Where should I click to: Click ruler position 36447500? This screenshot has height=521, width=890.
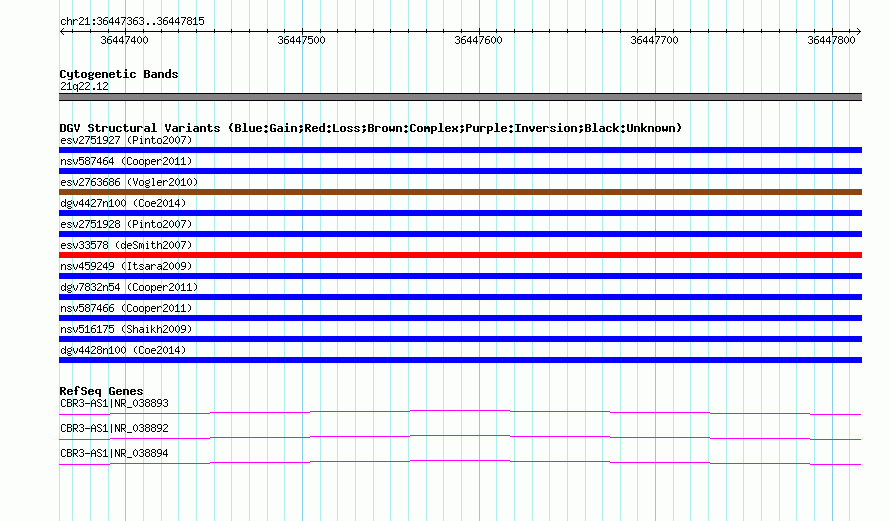[301, 40]
